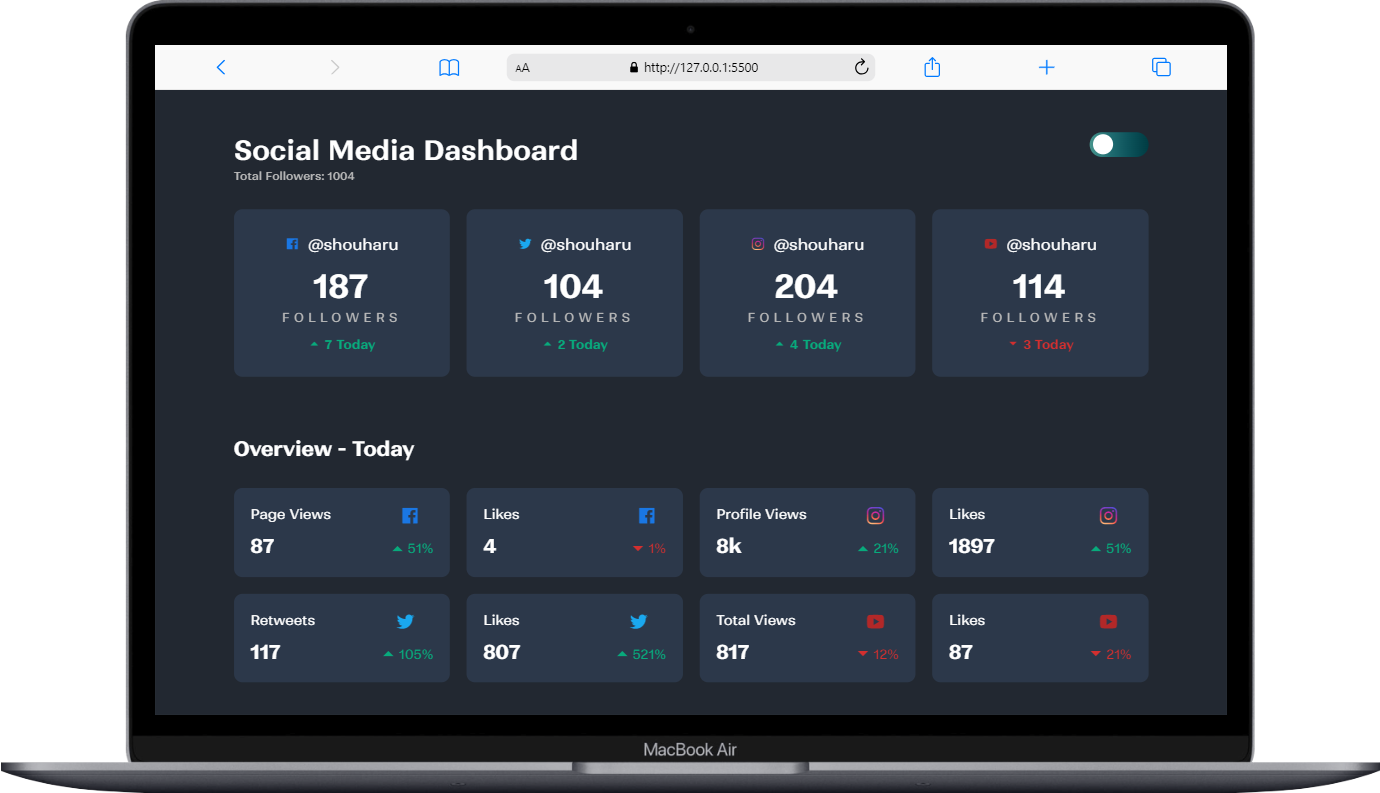Viewport: 1380px width, 793px height.
Task: Click the YouTube icon on Total Views card
Action: click(875, 622)
